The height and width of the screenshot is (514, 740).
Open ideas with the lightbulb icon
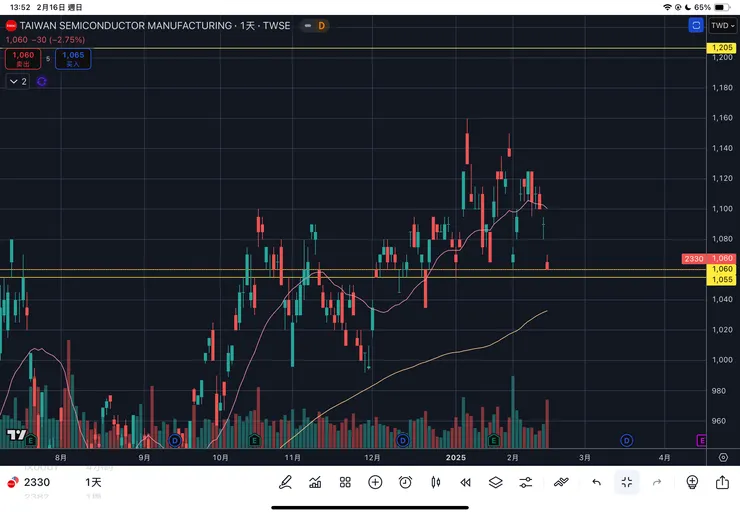click(692, 482)
